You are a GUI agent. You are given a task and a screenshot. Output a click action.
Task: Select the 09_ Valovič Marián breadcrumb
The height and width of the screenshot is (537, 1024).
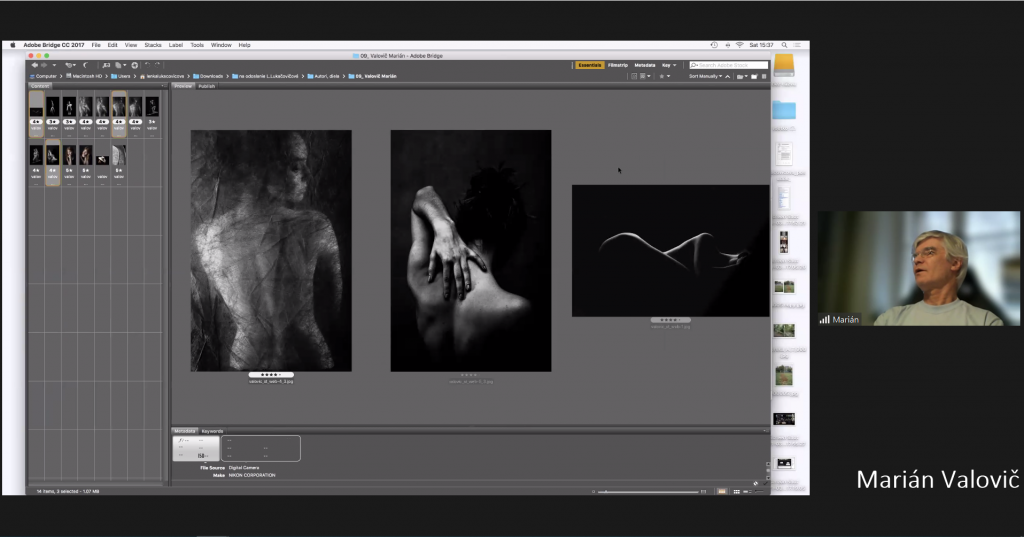click(x=372, y=76)
